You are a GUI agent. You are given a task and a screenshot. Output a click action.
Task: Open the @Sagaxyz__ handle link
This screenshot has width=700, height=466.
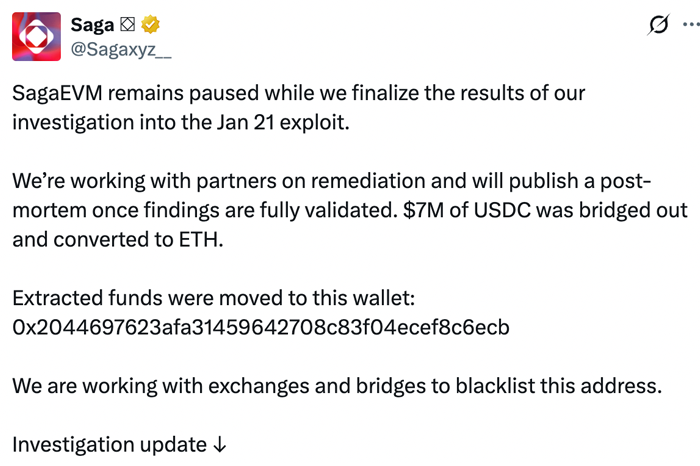pyautogui.click(x=114, y=47)
